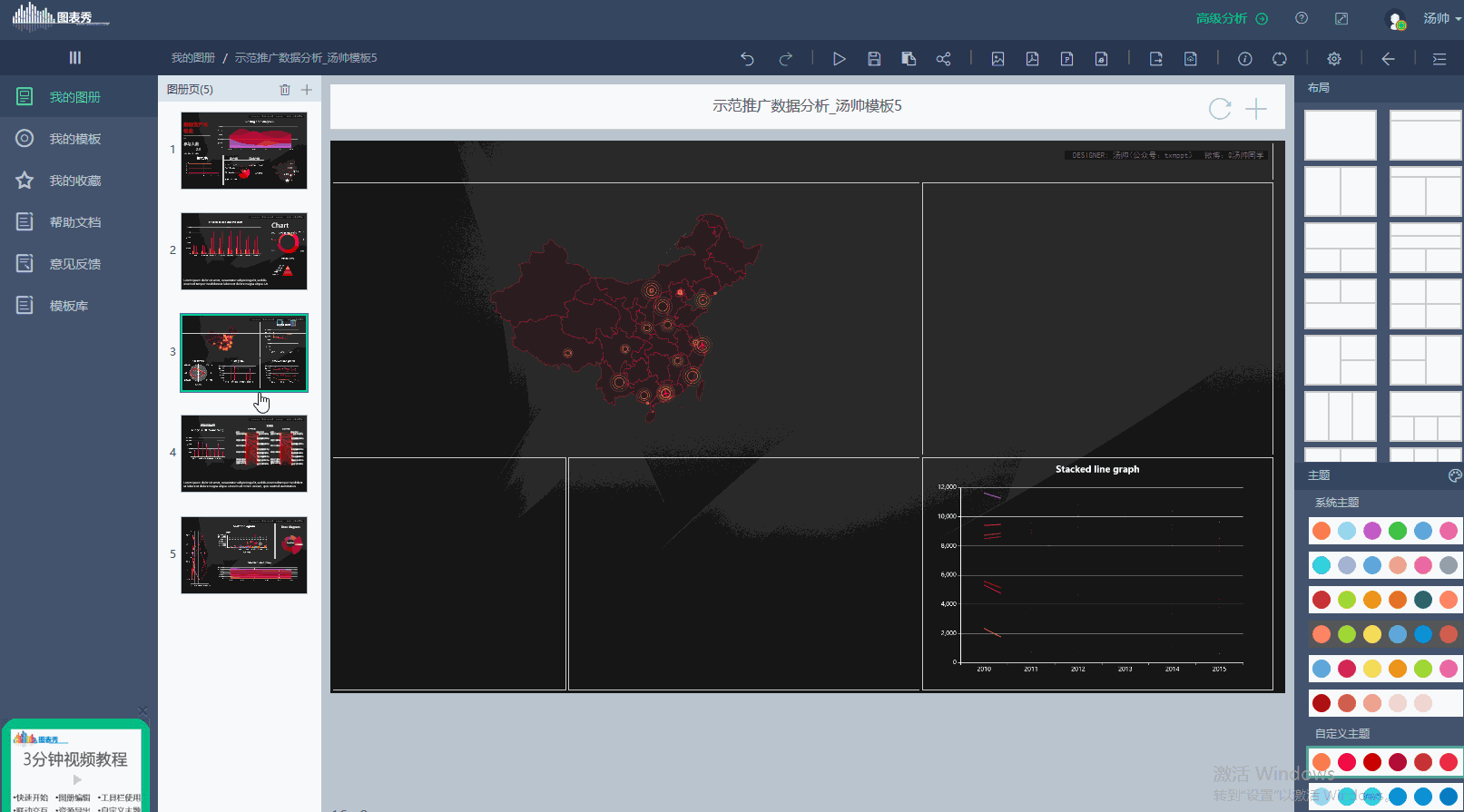Export as image using the picture icon
Viewport: 1464px width, 812px height.
pos(997,59)
